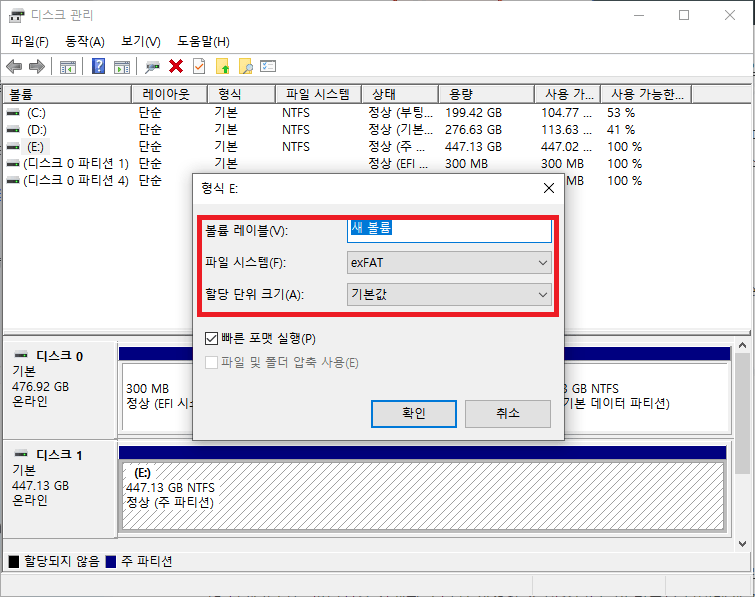755x597 pixels.
Task: Click the 41 % free value
Action: [621, 130]
